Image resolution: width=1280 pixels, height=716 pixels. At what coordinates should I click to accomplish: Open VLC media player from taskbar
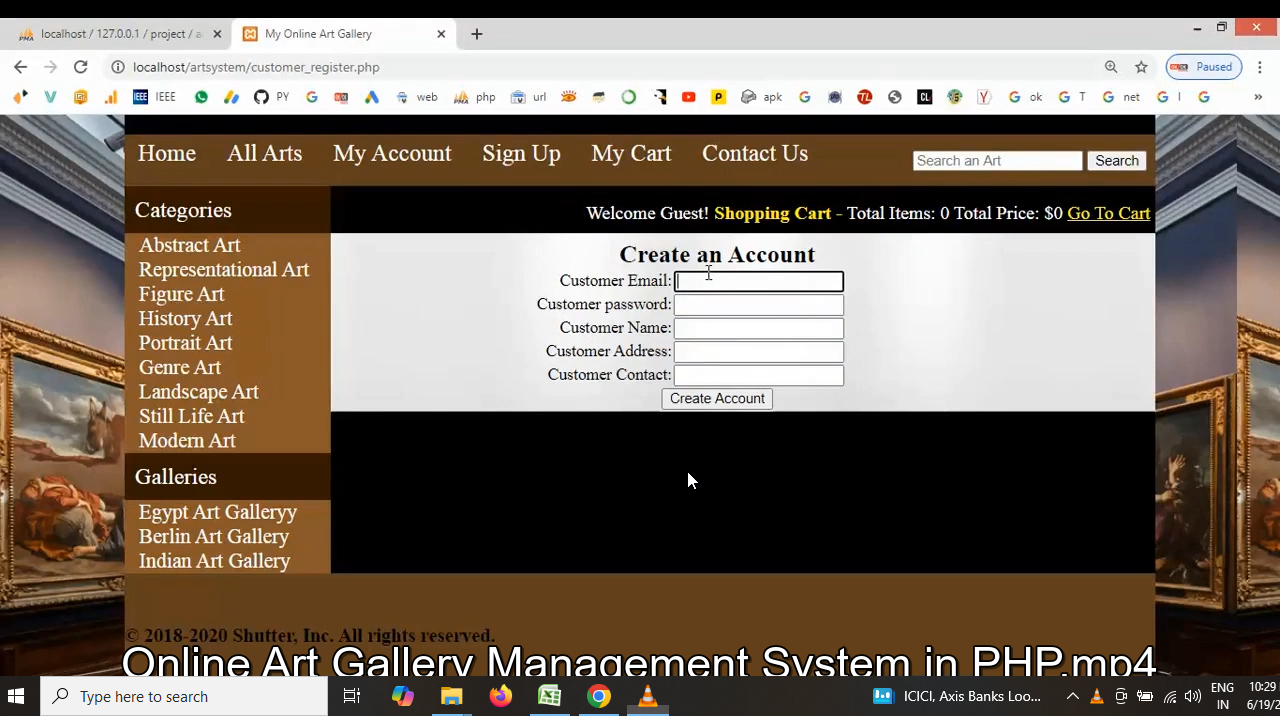coord(647,696)
